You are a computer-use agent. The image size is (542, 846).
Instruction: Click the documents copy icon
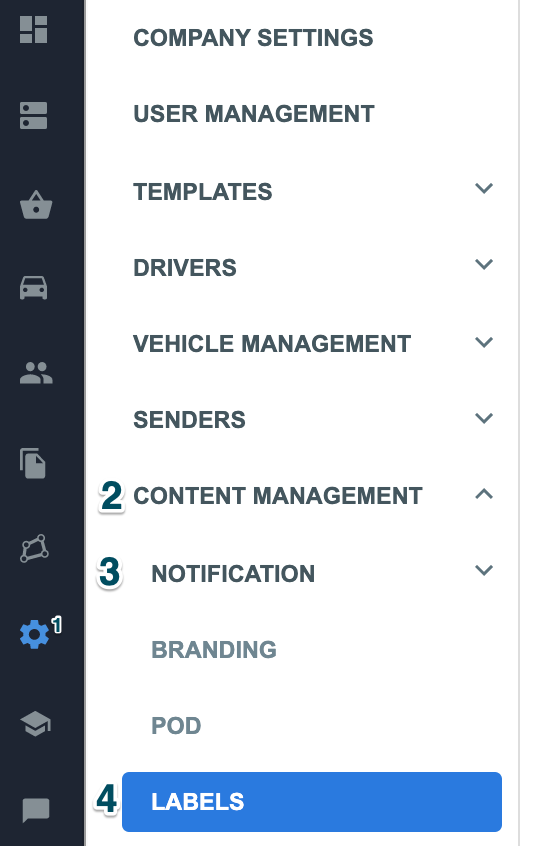(x=33, y=463)
